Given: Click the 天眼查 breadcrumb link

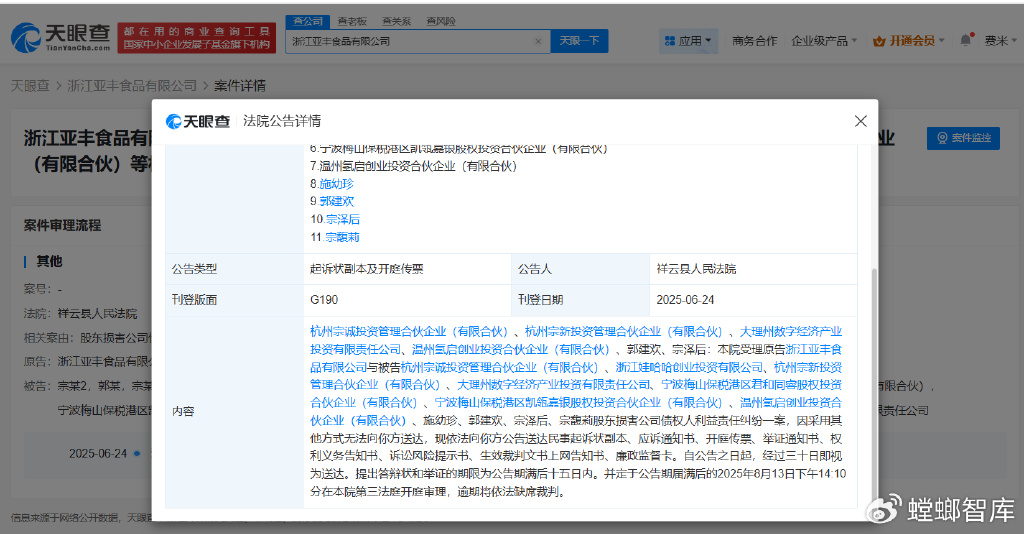Looking at the screenshot, I should [x=30, y=86].
